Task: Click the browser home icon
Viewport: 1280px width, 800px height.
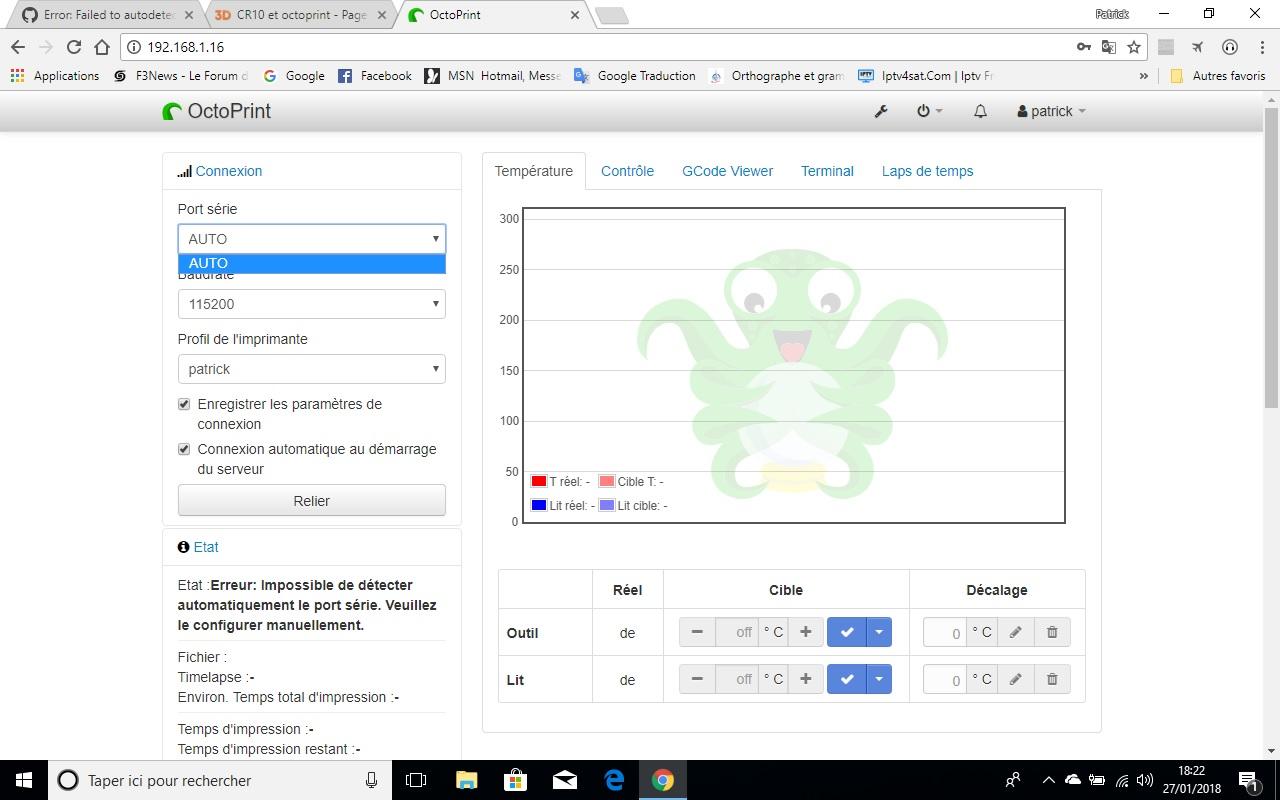Action: [x=101, y=47]
